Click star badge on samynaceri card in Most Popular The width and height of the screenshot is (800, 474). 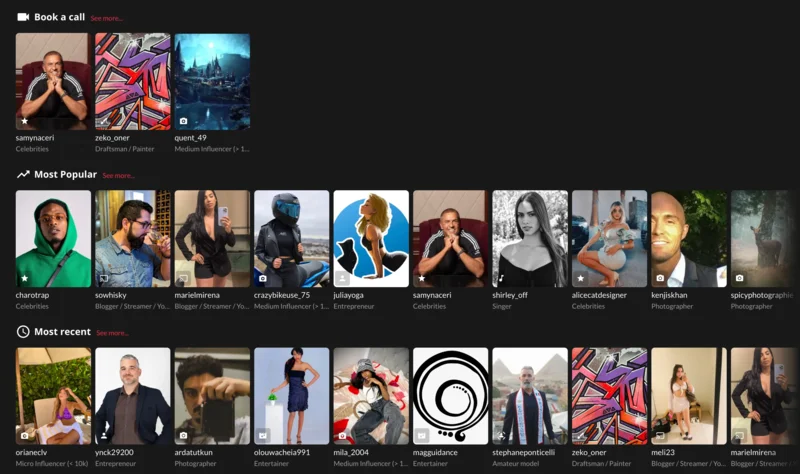[422, 278]
